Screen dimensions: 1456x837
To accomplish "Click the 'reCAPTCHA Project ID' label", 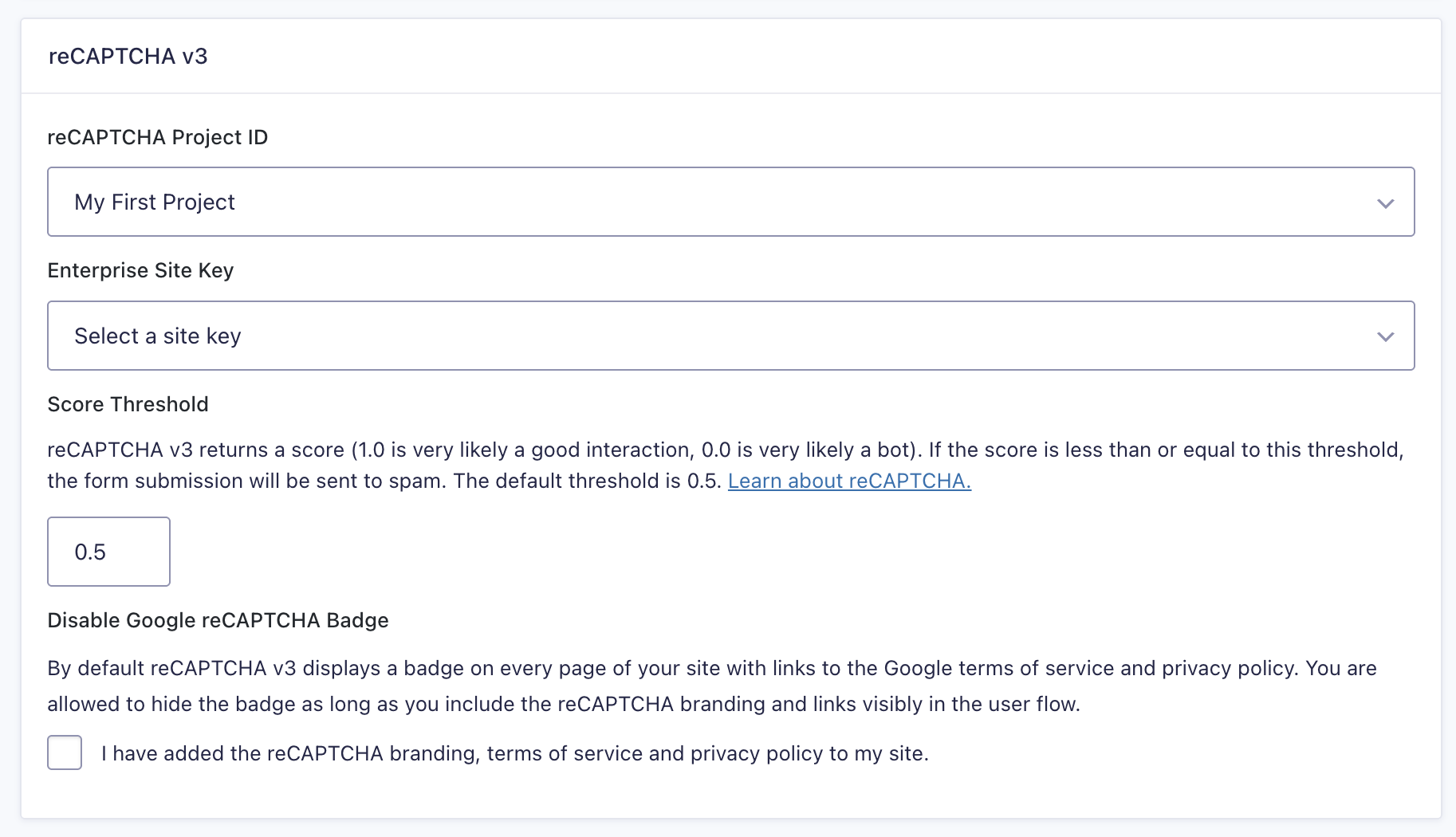I will point(158,137).
